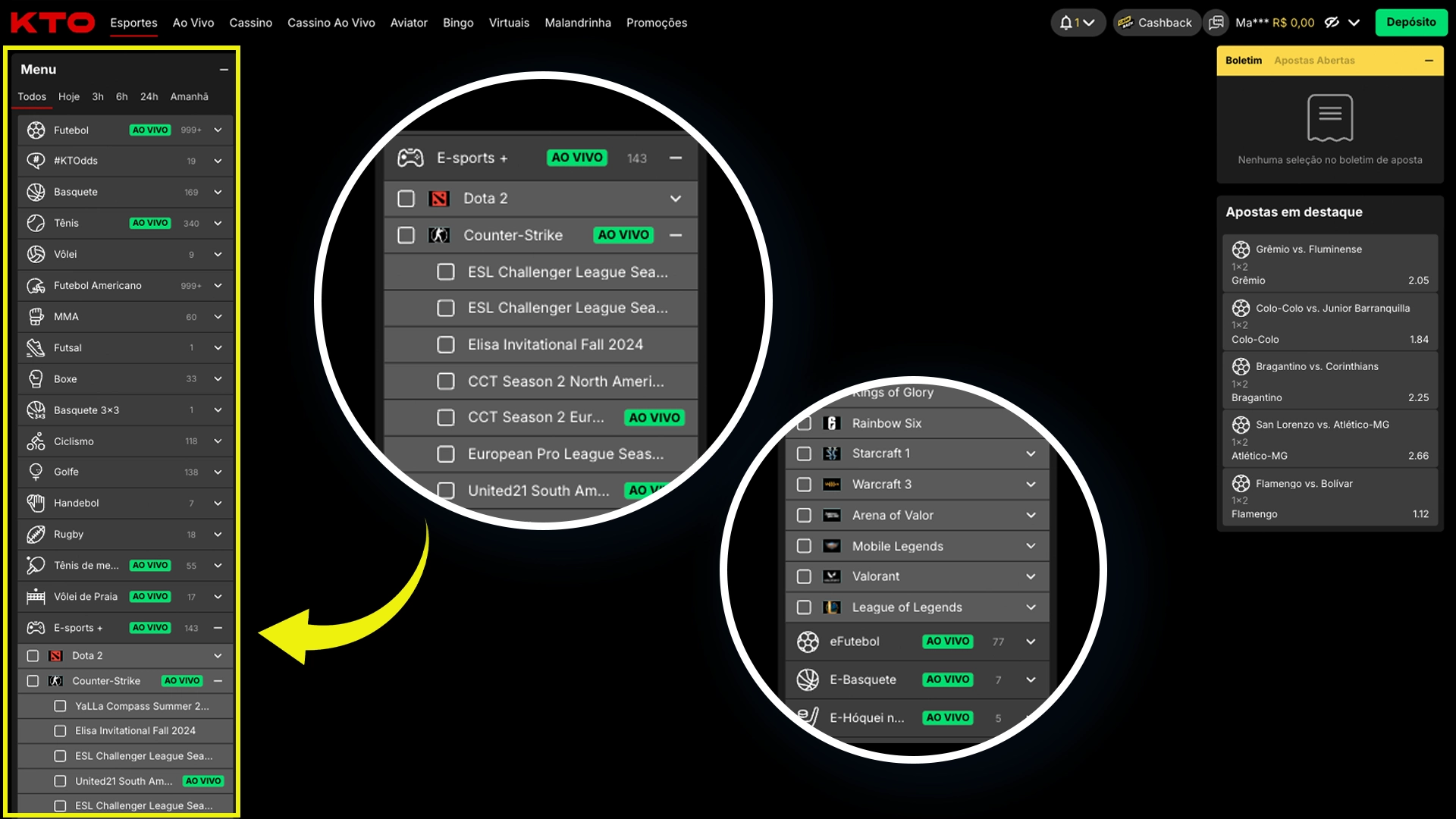Screen dimensions: 1456x819
Task: Toggle the balance visibility eye icon
Action: pyautogui.click(x=1332, y=23)
